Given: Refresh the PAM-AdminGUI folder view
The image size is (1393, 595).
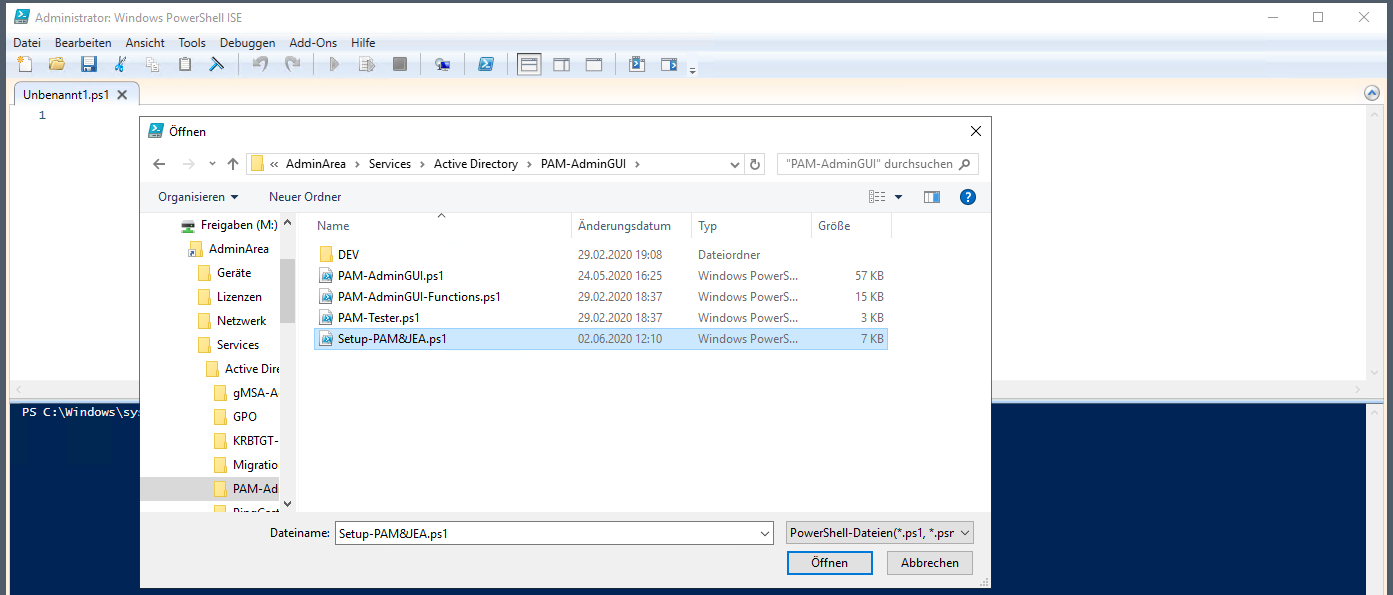Looking at the screenshot, I should click(x=755, y=164).
